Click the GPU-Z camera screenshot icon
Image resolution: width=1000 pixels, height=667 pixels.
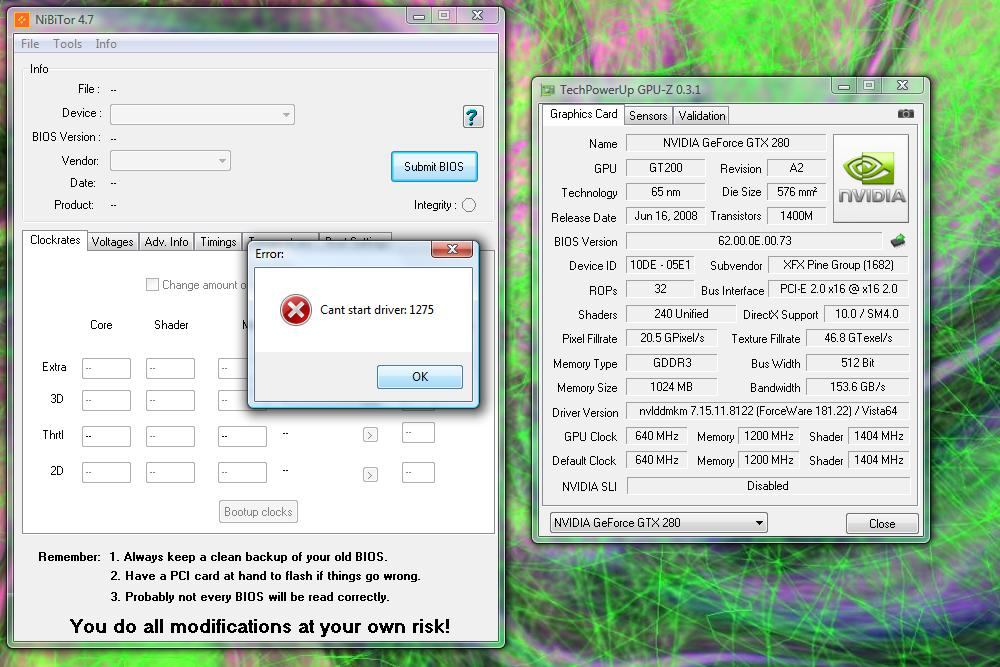click(906, 114)
